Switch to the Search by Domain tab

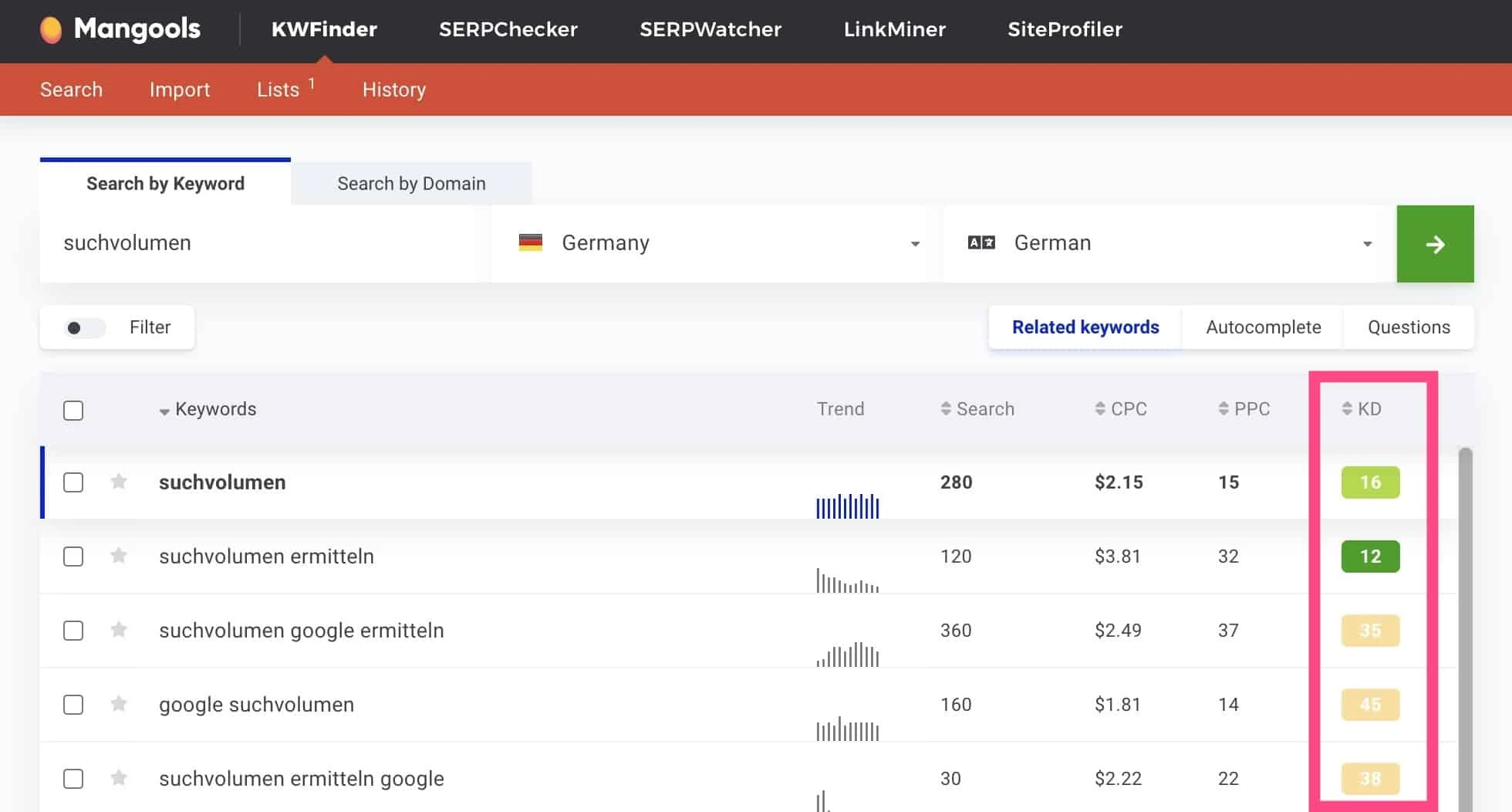pos(410,183)
